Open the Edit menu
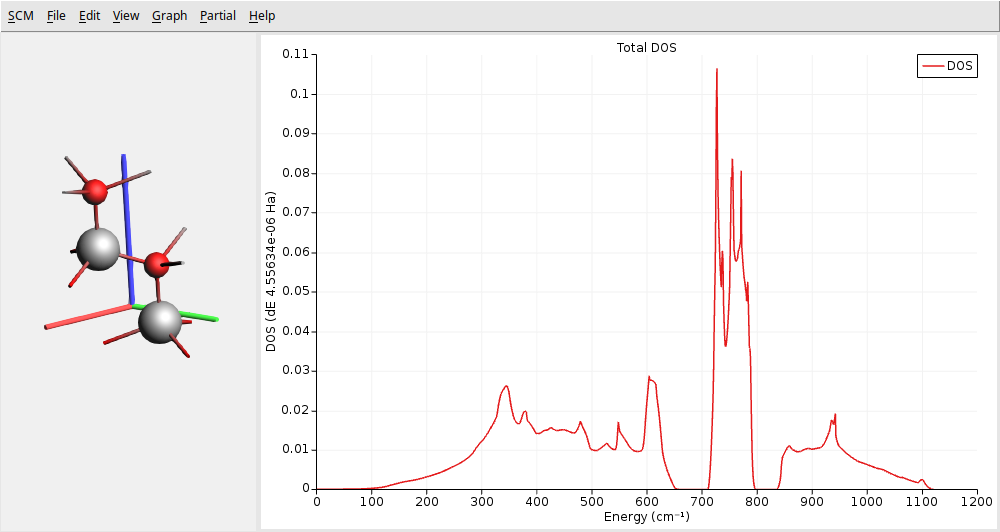Viewport: 1000px width, 532px height. click(89, 16)
